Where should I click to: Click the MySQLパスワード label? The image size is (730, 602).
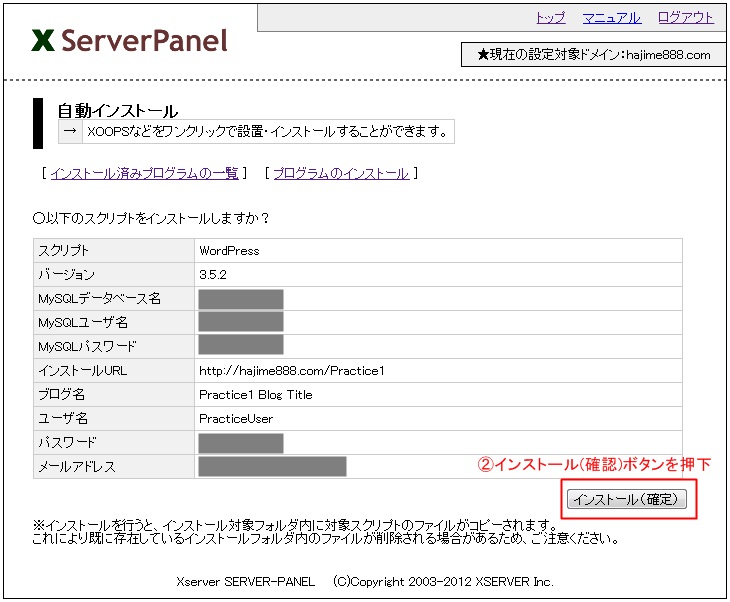87,346
